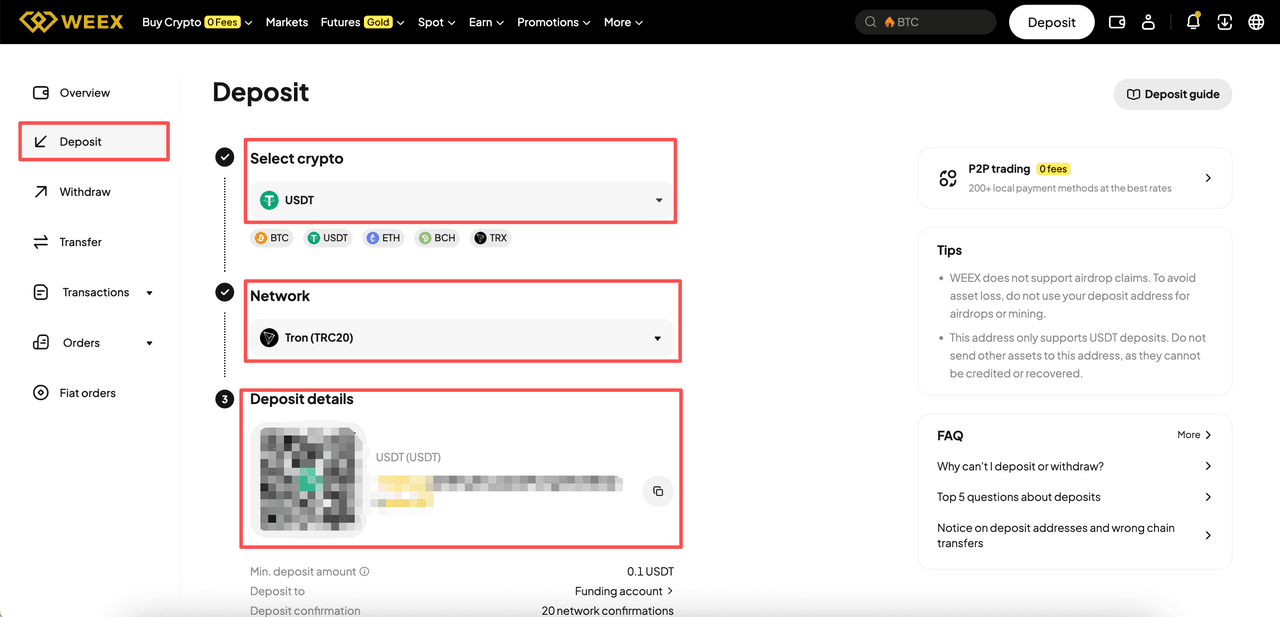This screenshot has width=1280, height=617.
Task: Click the white Deposit button in header
Action: 1052,22
